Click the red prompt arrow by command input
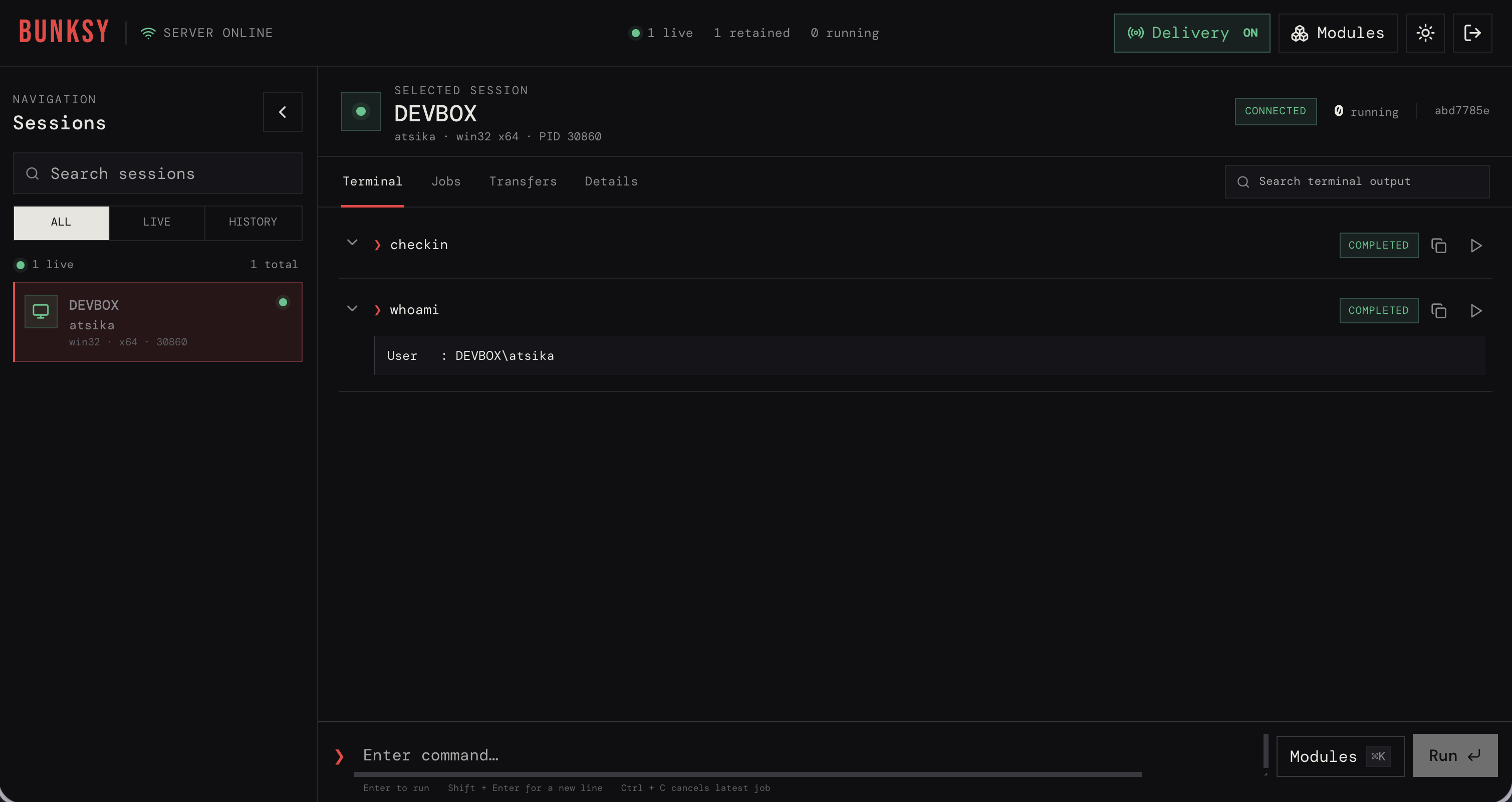Screen dimensions: 1512x802 [x=339, y=756]
